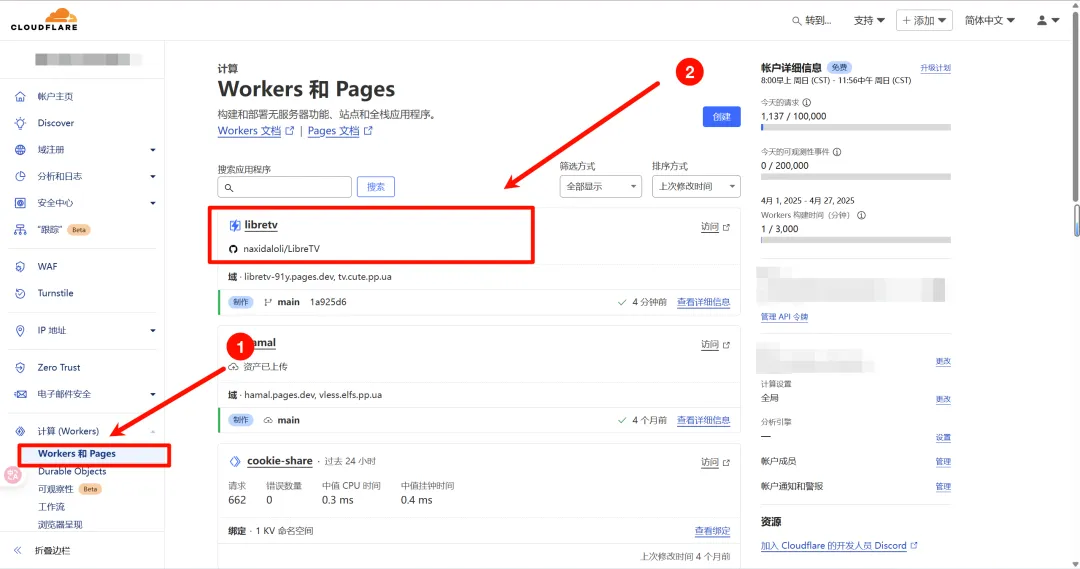This screenshot has height=569, width=1080.
Task: Open the Support dropdown in top bar
Action: point(869,21)
